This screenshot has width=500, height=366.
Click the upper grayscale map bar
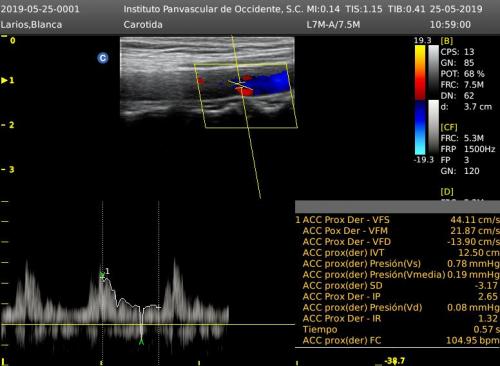pyautogui.click(x=433, y=72)
